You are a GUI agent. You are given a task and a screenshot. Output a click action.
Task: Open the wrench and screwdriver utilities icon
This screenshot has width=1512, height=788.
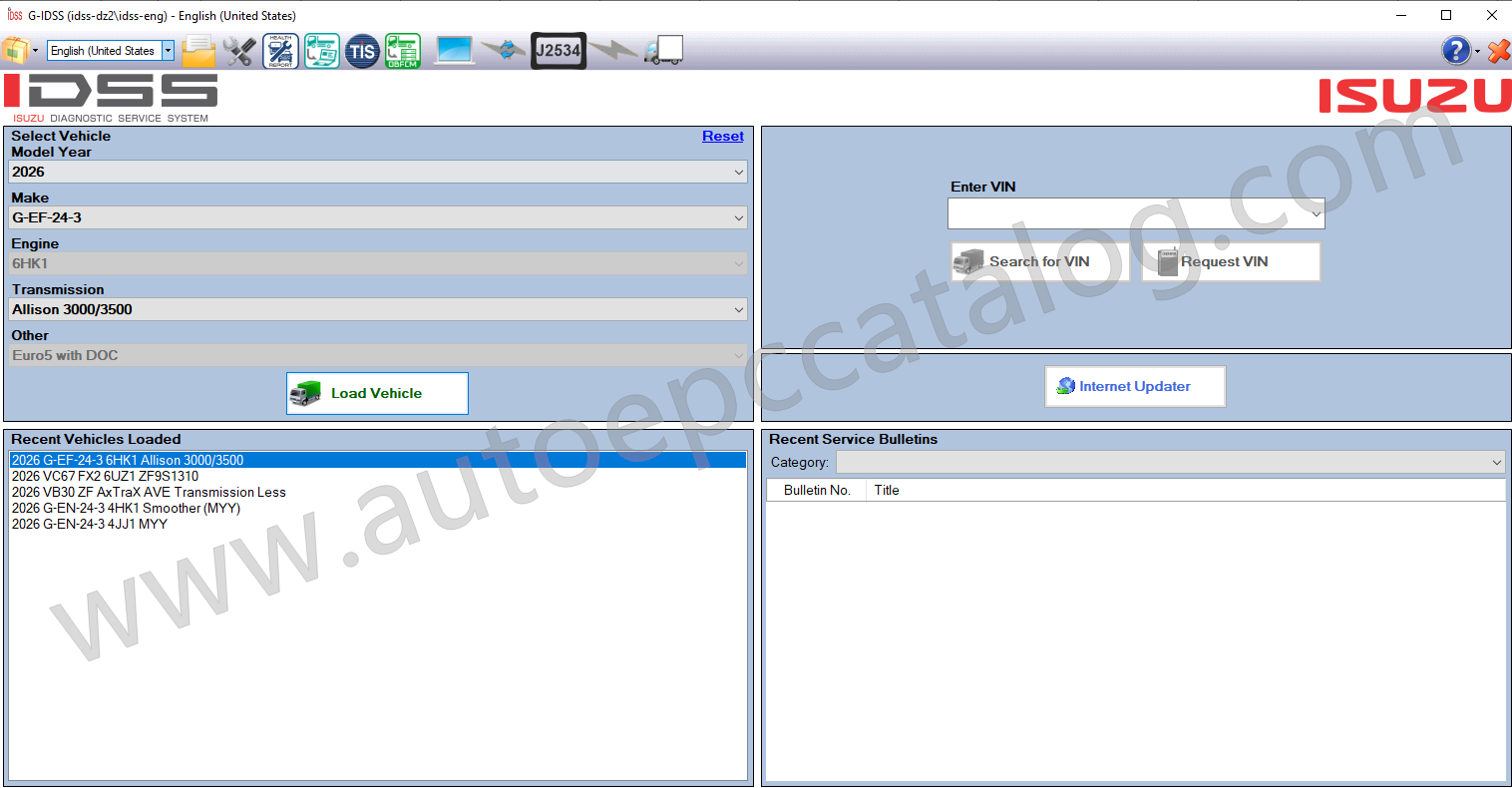[x=239, y=51]
